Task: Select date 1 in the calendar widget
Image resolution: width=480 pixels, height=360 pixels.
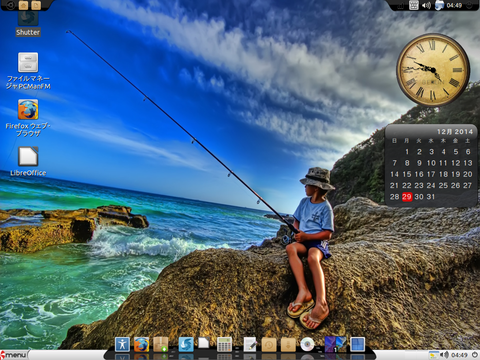Action: pos(407,152)
